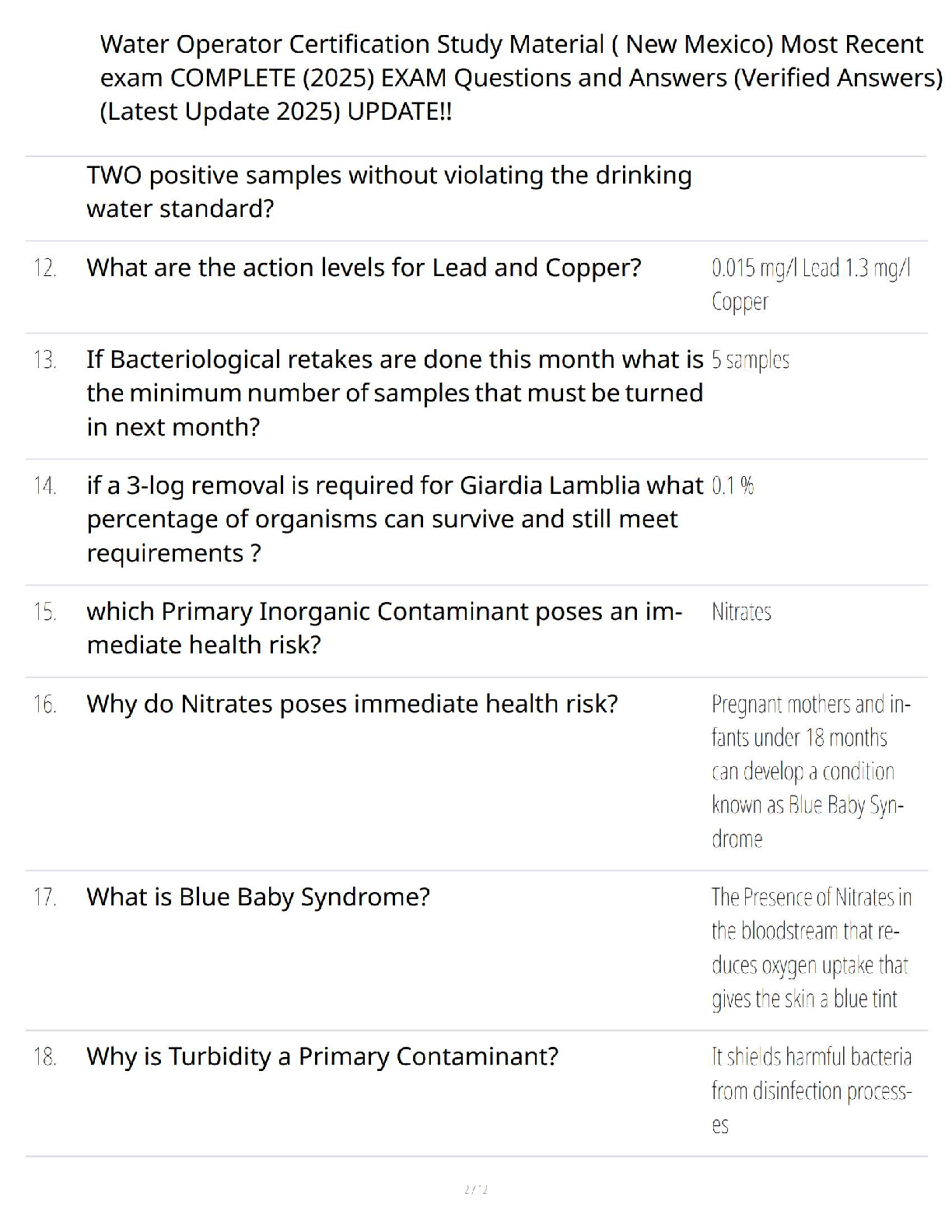Click the page number at the page bottom
The width and height of the screenshot is (952, 1232).
click(x=475, y=1189)
